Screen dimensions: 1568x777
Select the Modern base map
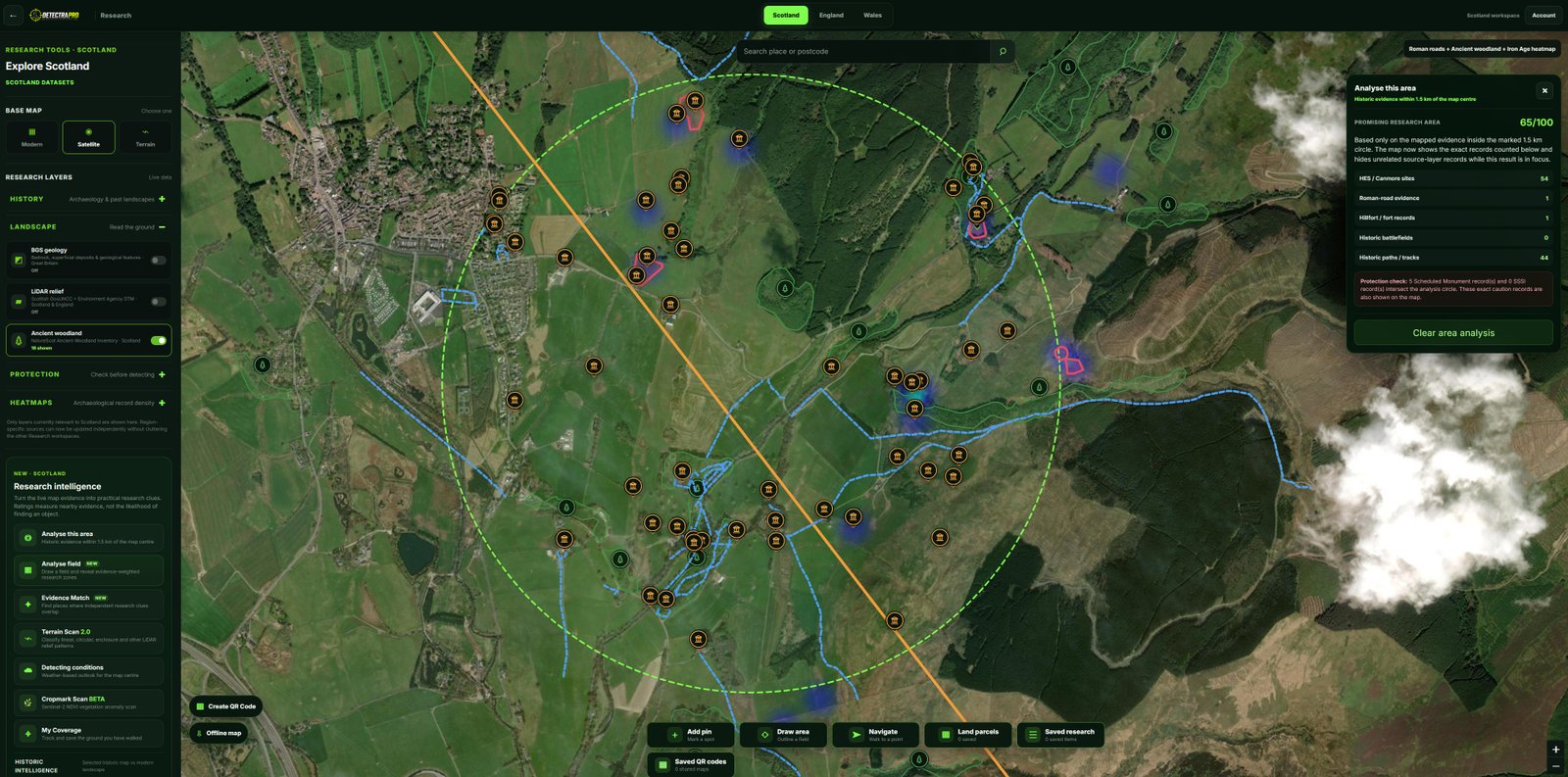click(32, 137)
